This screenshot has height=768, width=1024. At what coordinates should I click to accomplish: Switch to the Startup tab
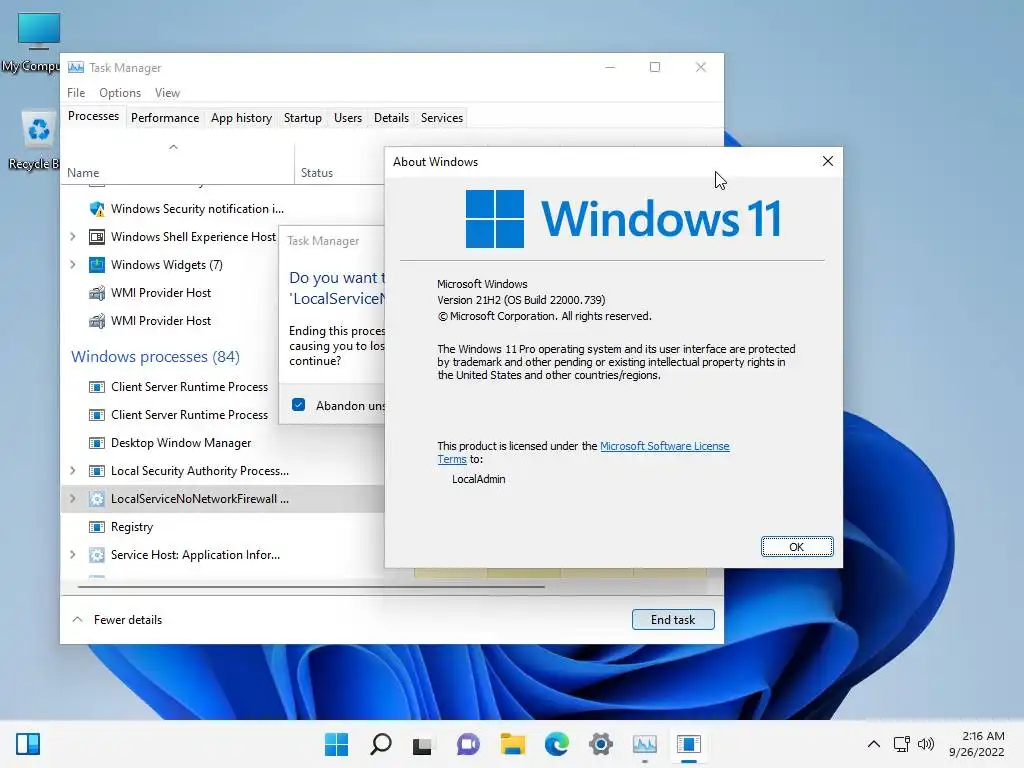click(302, 118)
